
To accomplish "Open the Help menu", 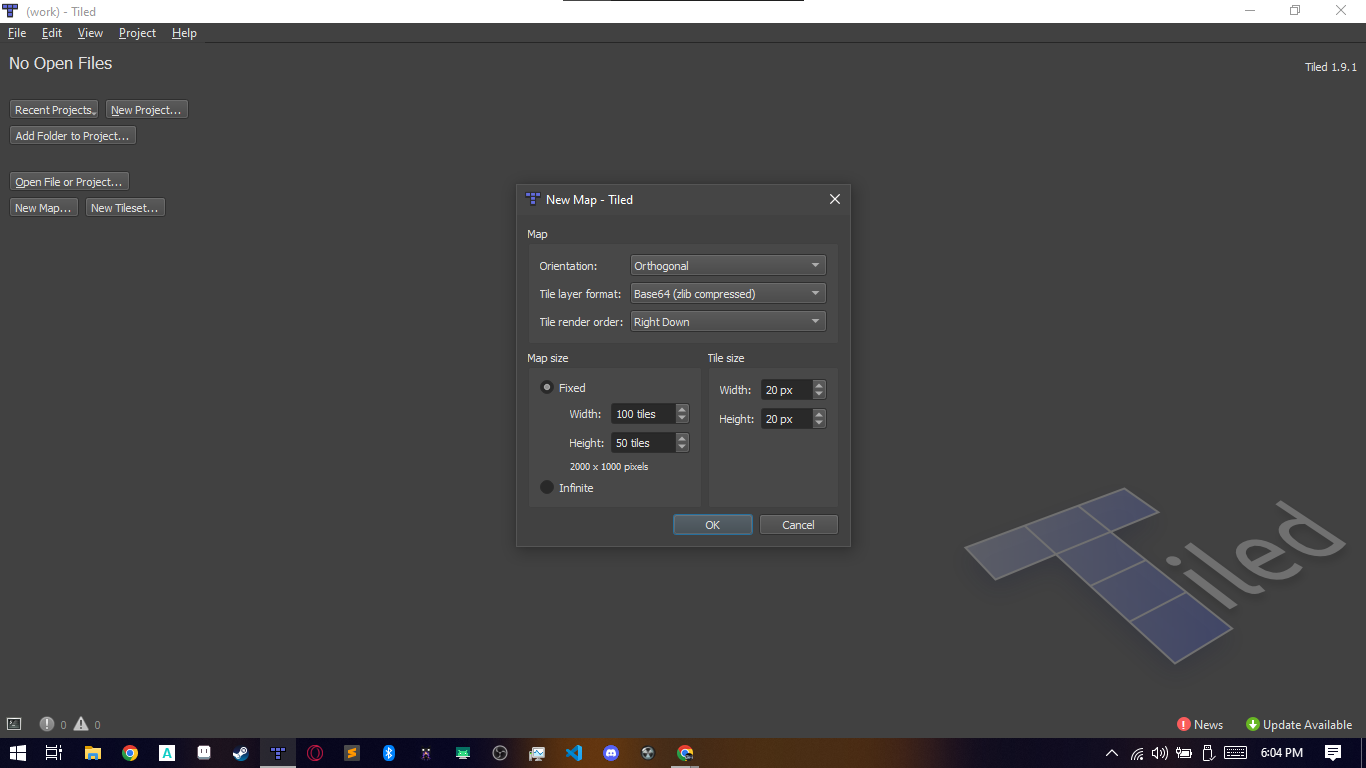I will 184,33.
